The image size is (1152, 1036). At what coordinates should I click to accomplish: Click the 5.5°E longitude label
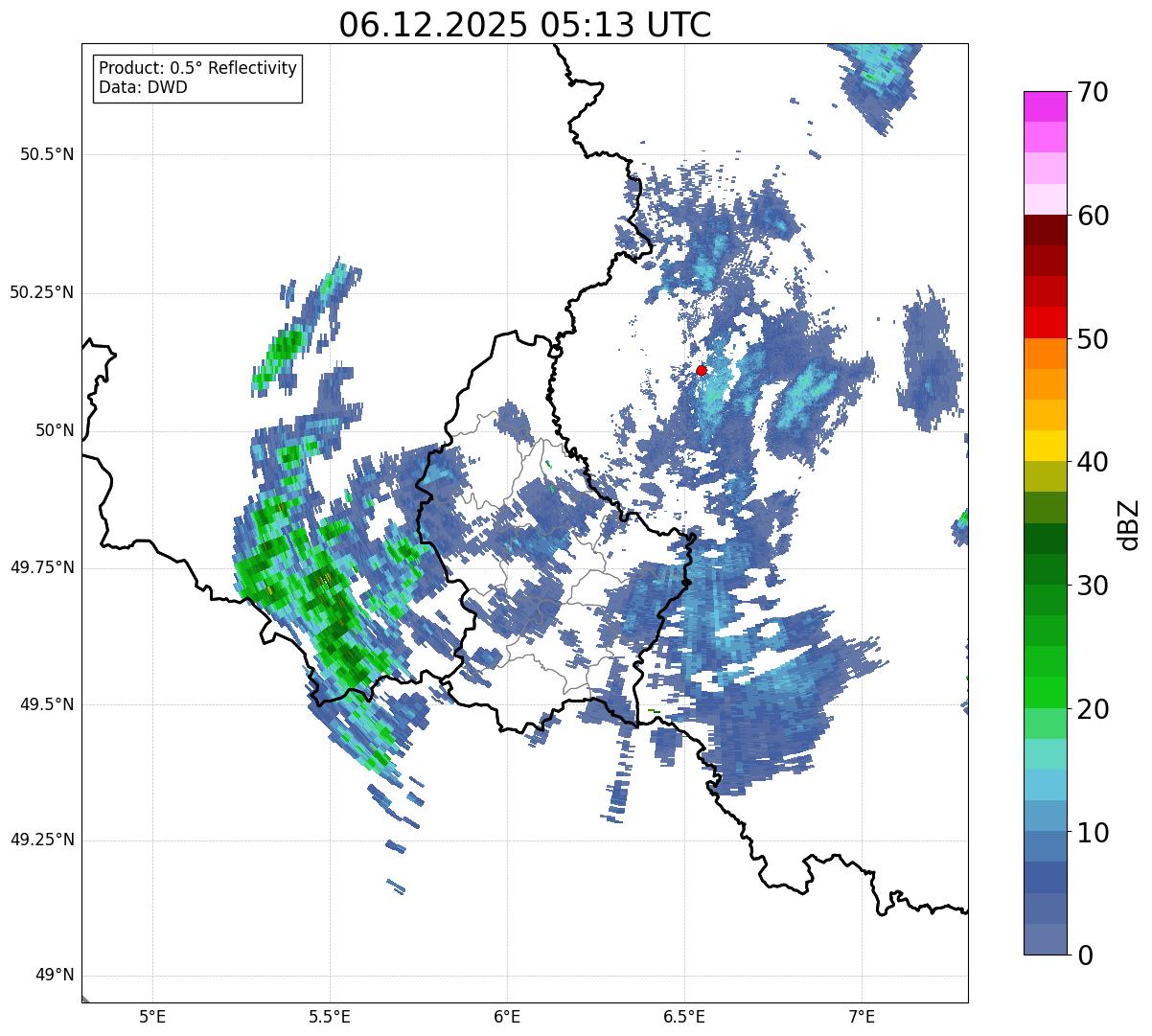tap(330, 1016)
